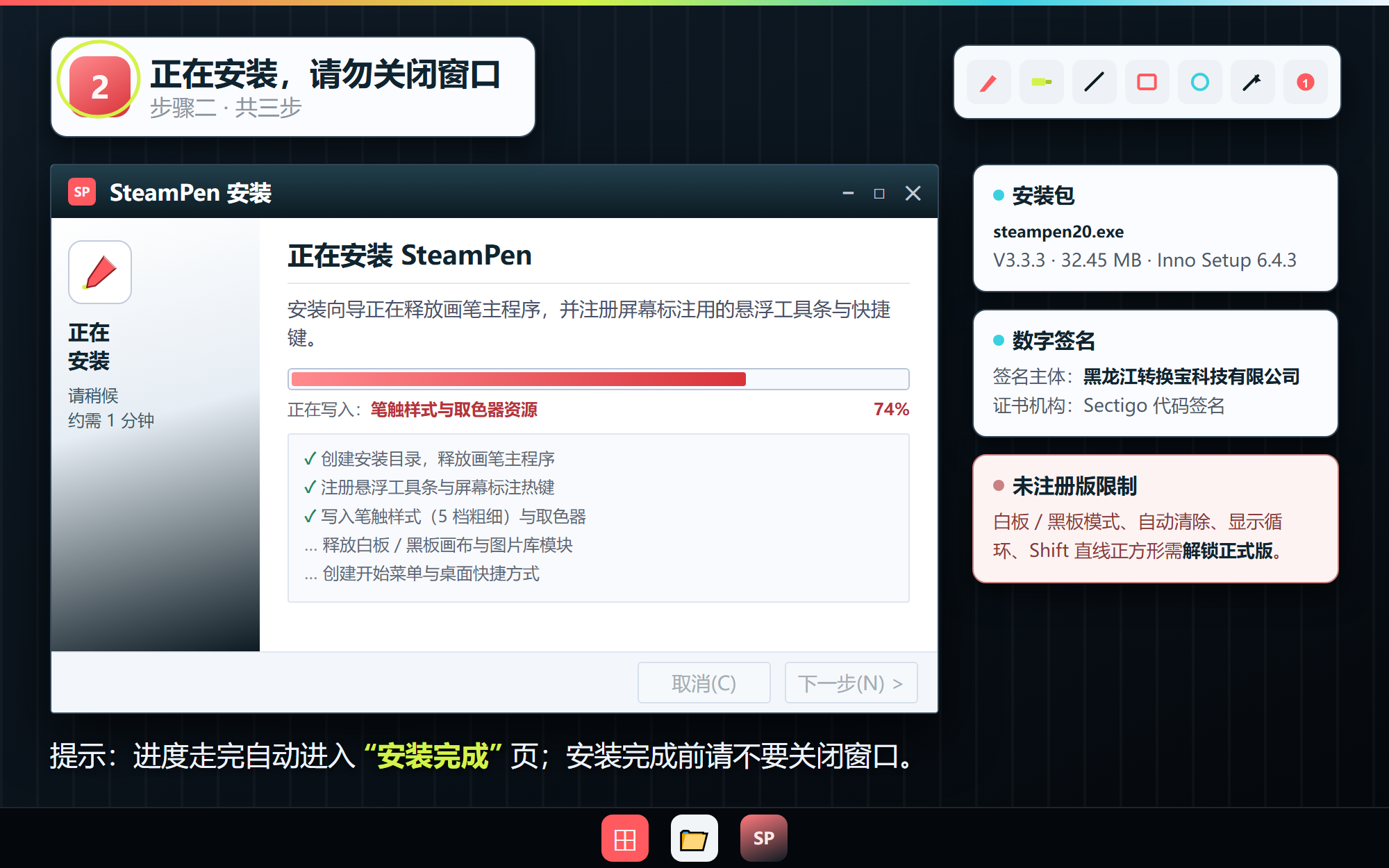Click the 释放白板 / 黑板画布与图片库模块 log line
The height and width of the screenshot is (868, 1389).
coord(439,545)
